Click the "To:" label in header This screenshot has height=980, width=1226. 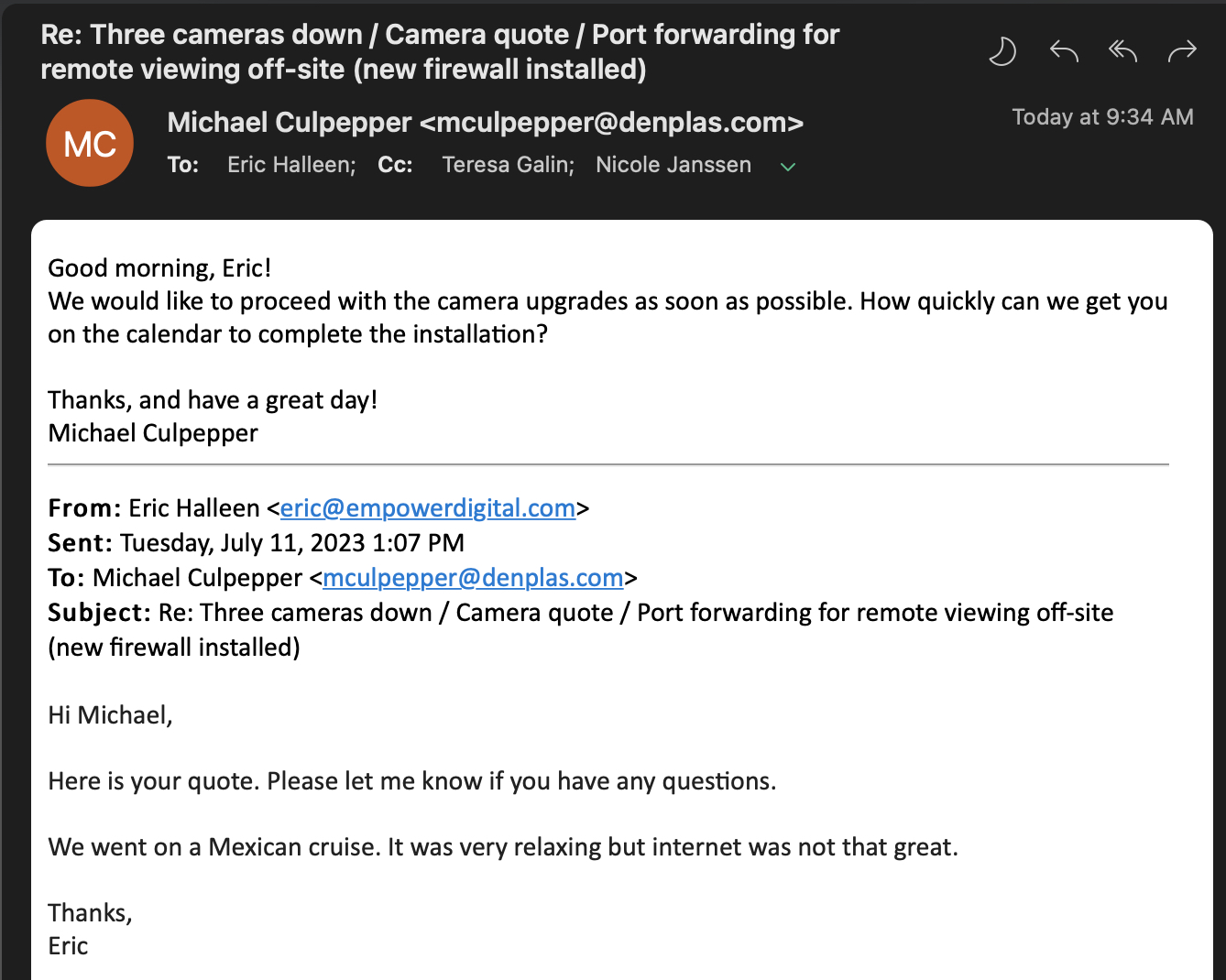coord(183,165)
